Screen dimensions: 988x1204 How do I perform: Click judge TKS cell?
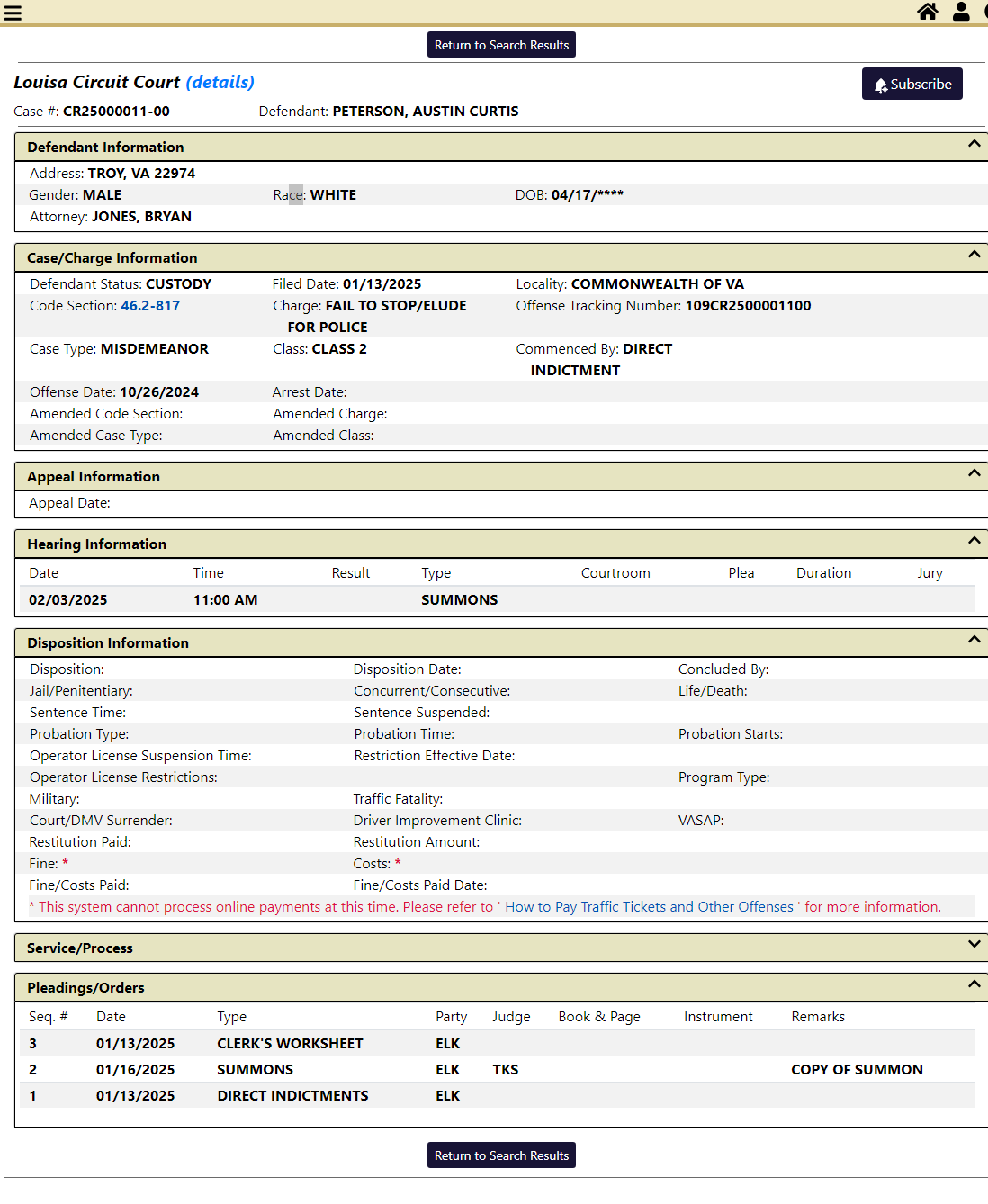click(x=506, y=1070)
